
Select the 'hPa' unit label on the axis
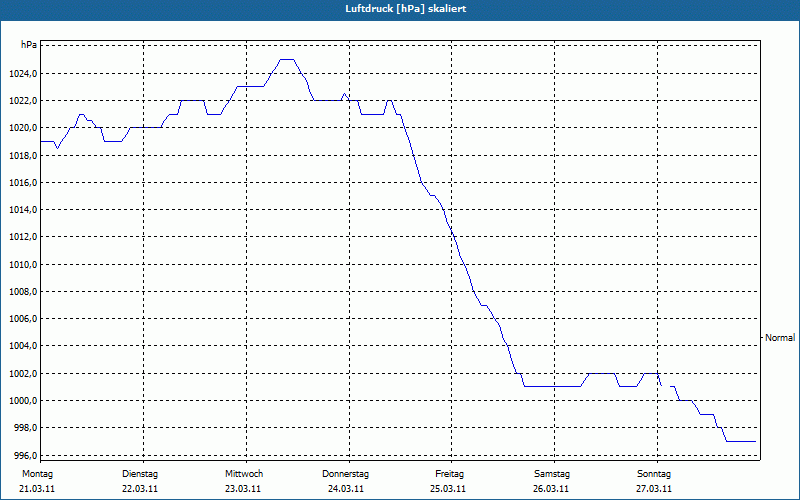click(x=29, y=45)
